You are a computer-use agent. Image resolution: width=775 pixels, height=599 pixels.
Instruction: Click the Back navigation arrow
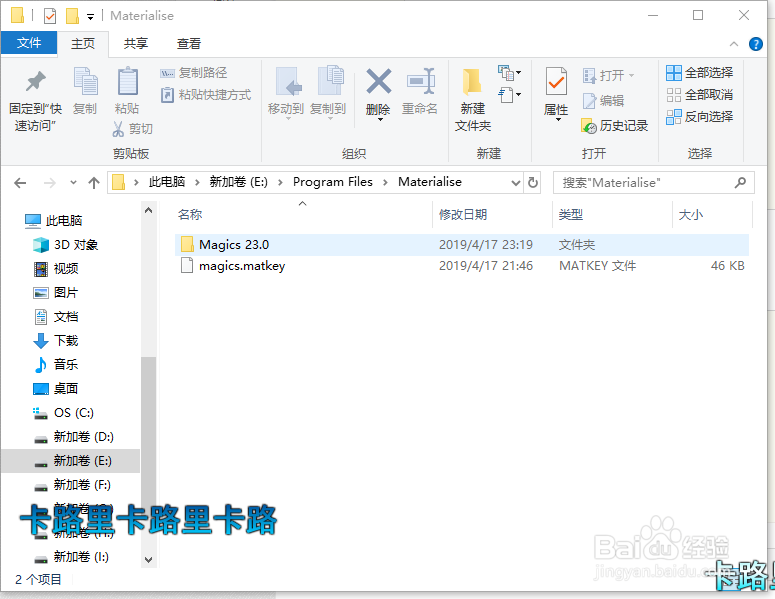click(20, 183)
